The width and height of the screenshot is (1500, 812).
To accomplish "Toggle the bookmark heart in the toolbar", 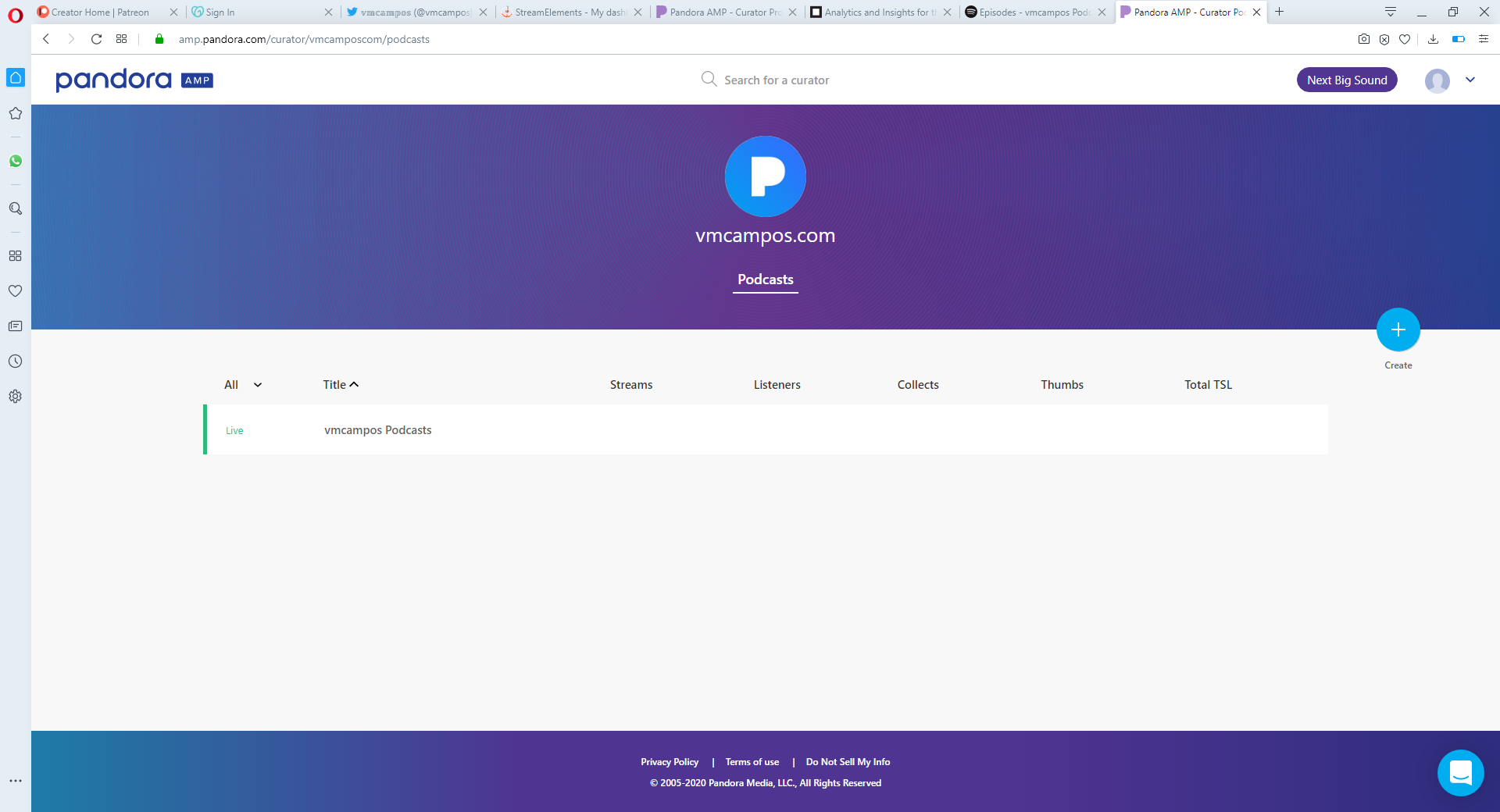I will click(x=1405, y=38).
